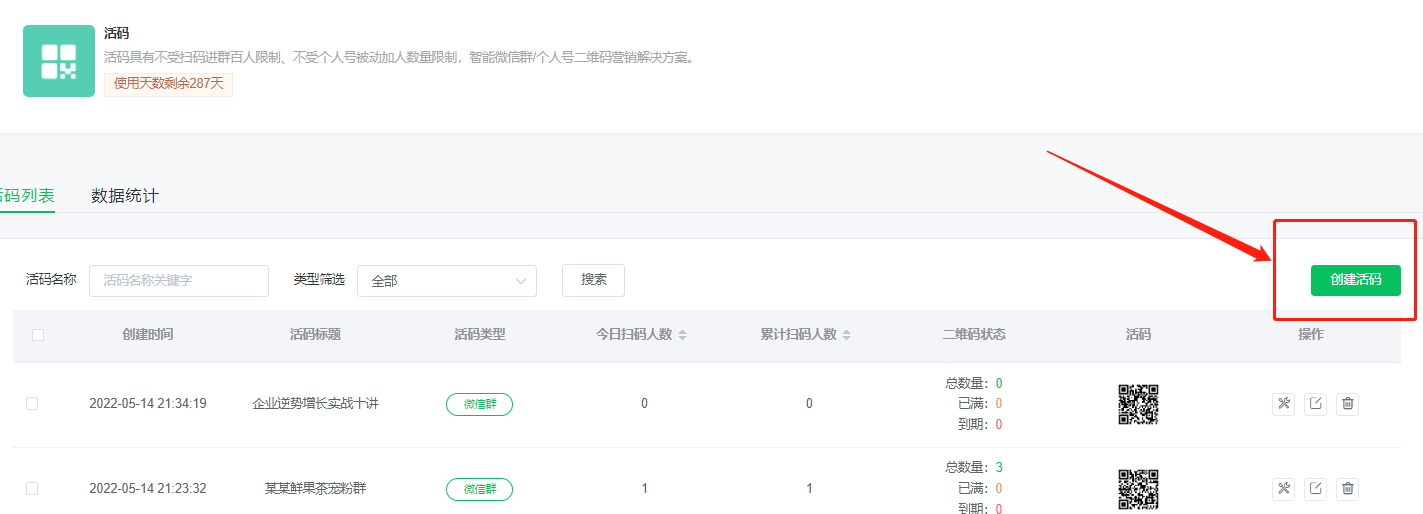Open QR code thumbnail for 某某鲜果茶宠粉群

coord(1138,489)
